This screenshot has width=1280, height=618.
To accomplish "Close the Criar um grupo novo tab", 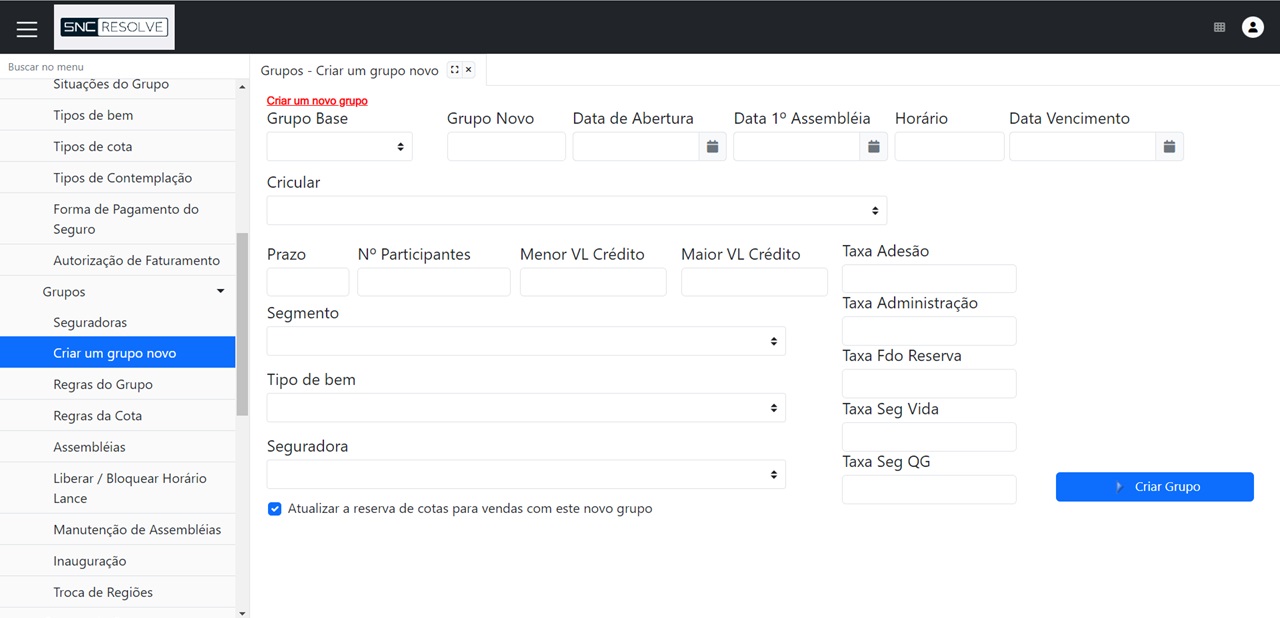I will [x=468, y=70].
